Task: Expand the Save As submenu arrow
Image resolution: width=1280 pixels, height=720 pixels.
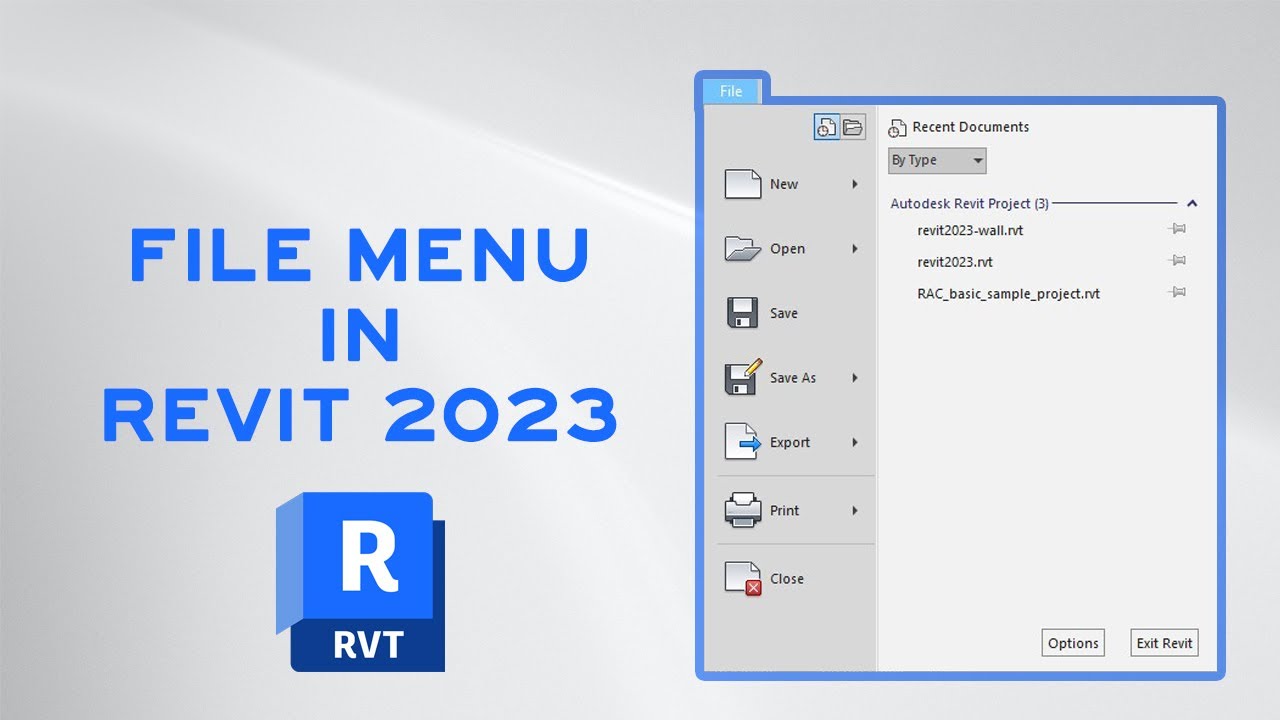Action: (855, 378)
